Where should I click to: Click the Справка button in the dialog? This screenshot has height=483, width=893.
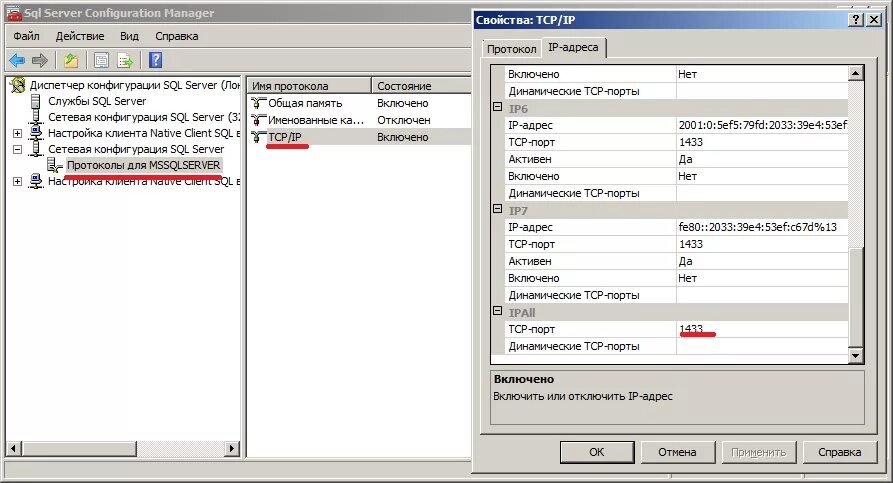[x=839, y=452]
